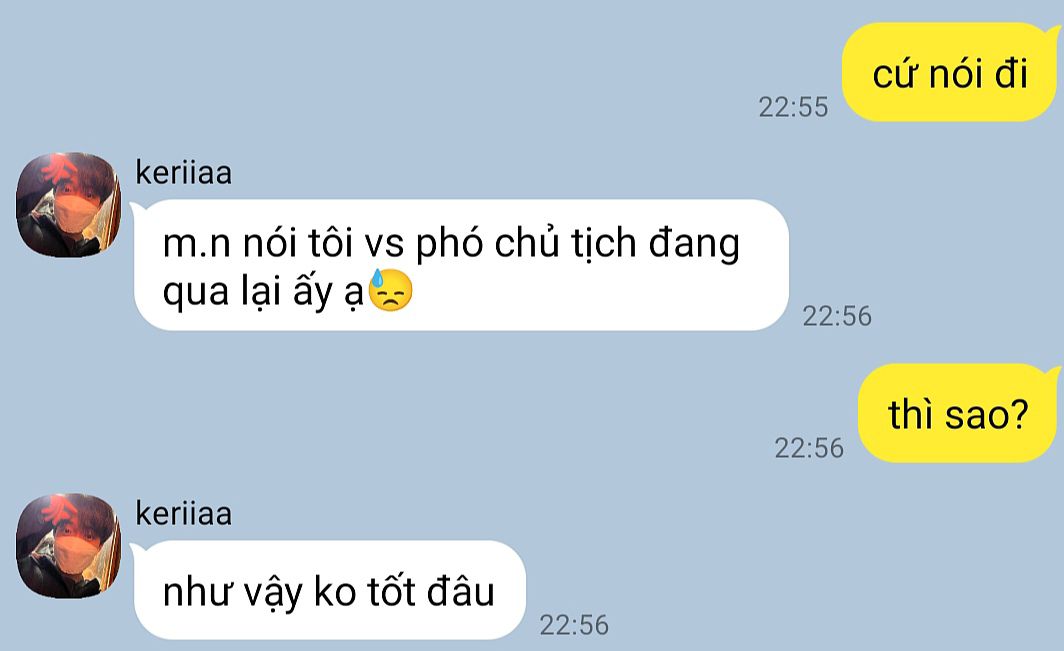Select the yellow "cứ nói đi" bubble
The image size is (1064, 651).
[950, 72]
